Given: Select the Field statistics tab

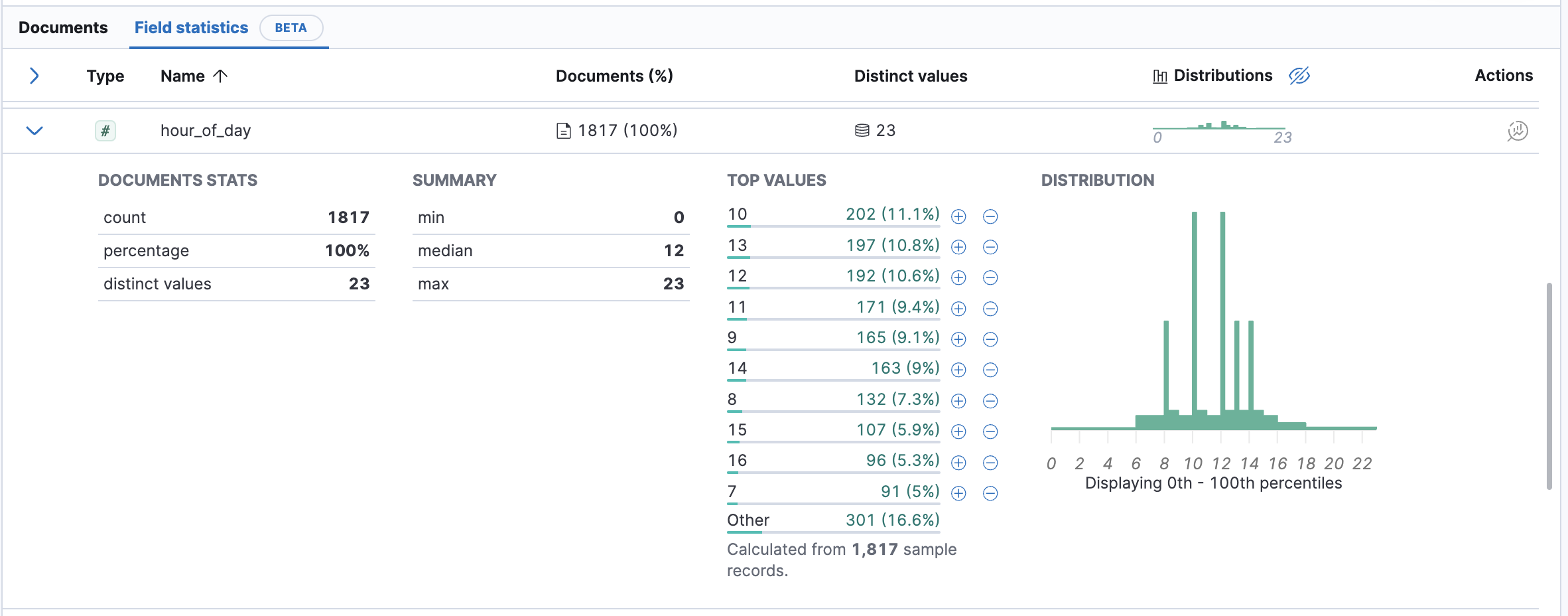Looking at the screenshot, I should coord(191,27).
